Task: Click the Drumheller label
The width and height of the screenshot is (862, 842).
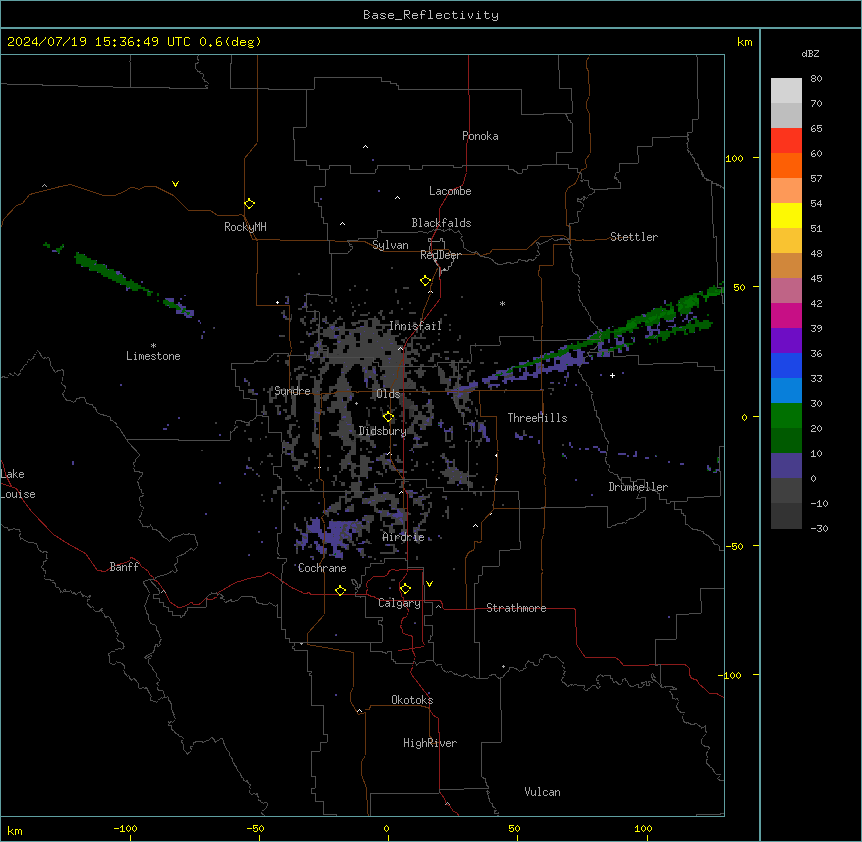Action: pos(638,487)
